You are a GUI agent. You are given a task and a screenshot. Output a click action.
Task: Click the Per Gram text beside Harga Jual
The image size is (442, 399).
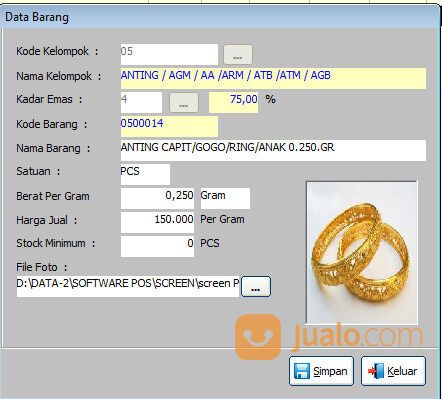point(222,219)
